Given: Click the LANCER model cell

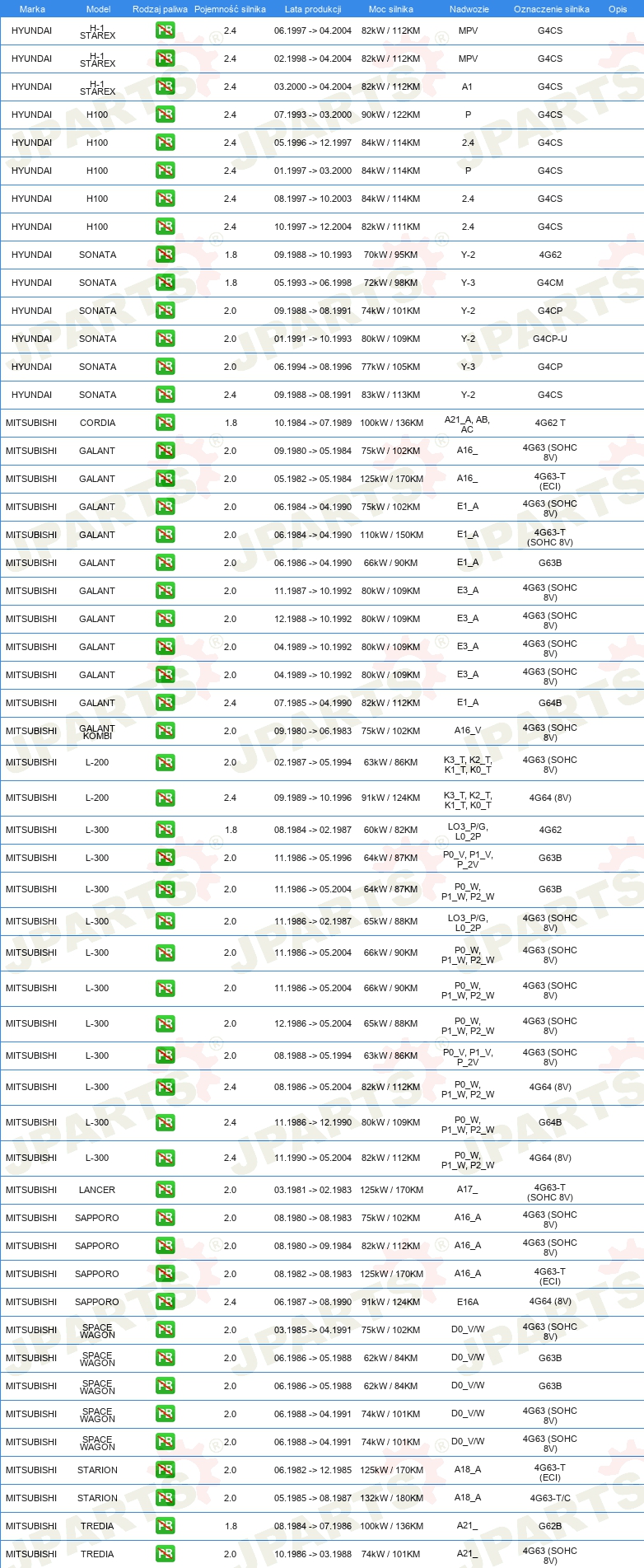Looking at the screenshot, I should tap(97, 1190).
